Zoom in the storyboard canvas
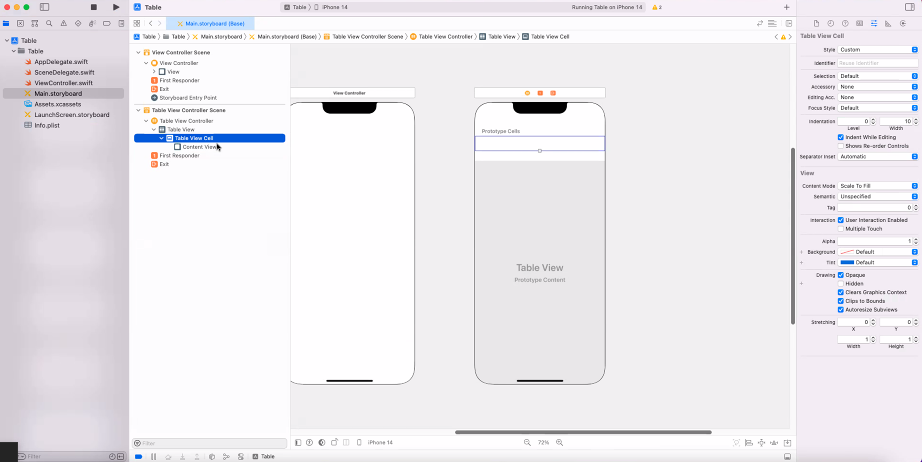The image size is (922, 462). click(559, 443)
